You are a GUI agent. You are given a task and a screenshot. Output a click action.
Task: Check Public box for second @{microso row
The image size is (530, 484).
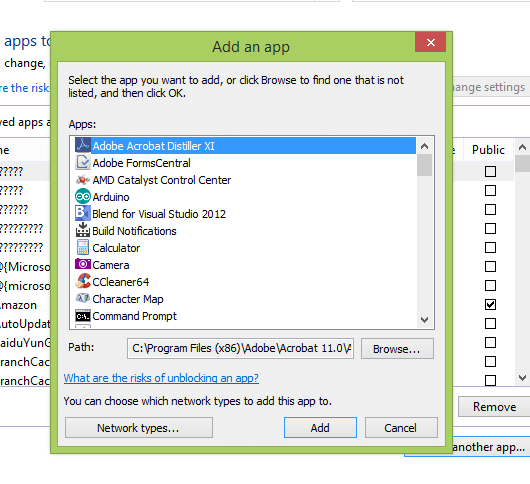coord(490,285)
